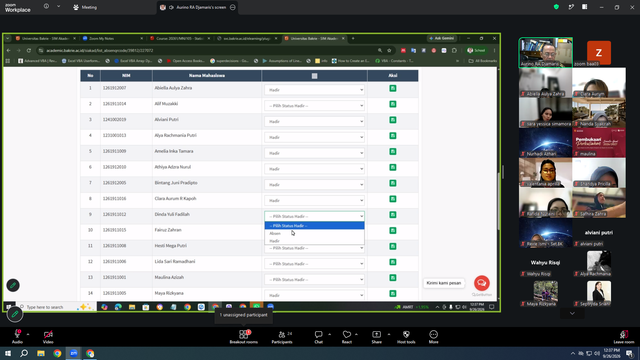
Task: Open File Explorer from Windows taskbar
Action: pyautogui.click(x=41, y=353)
